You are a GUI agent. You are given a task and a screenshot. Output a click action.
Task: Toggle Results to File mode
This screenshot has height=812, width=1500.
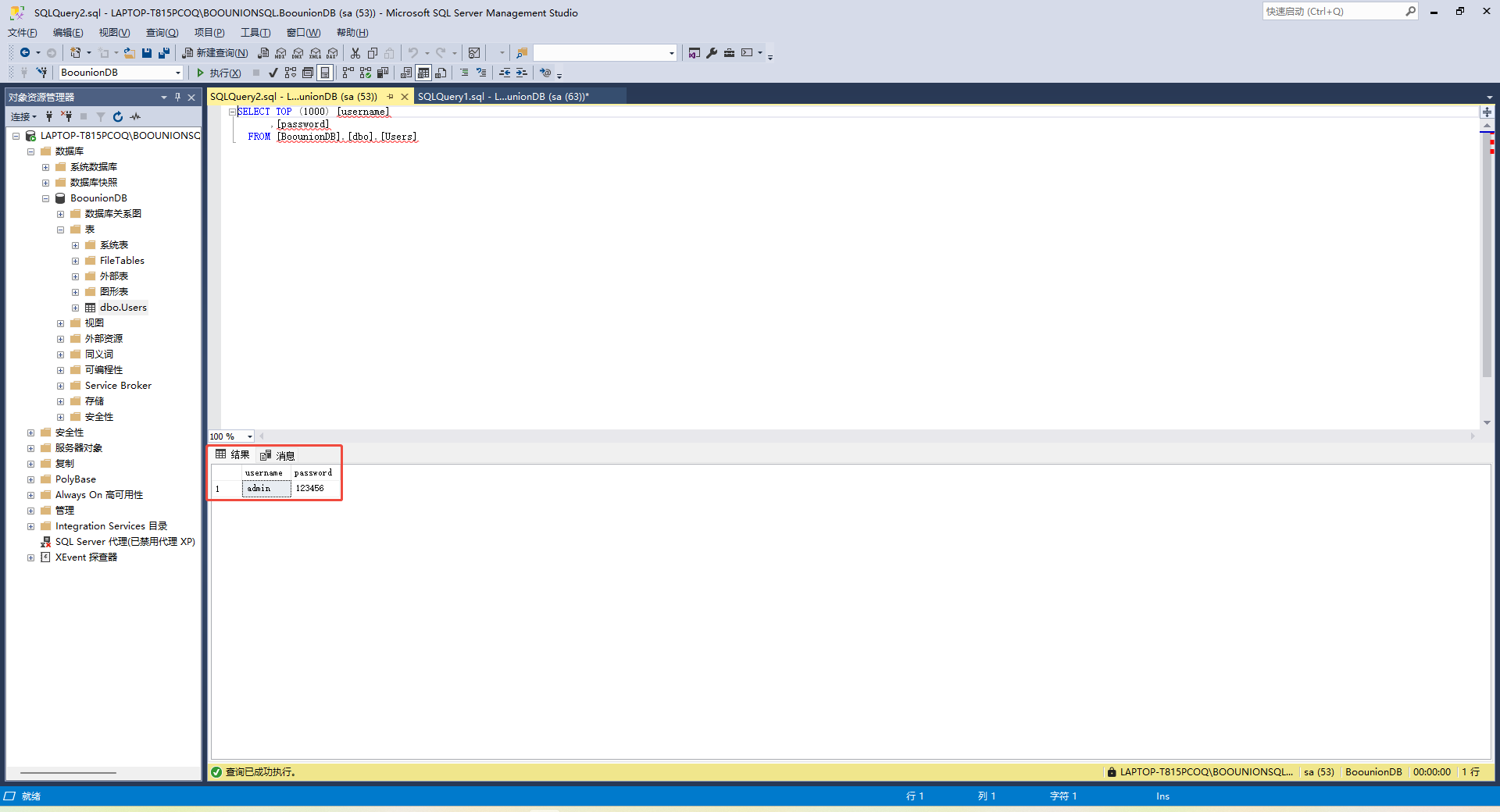(441, 73)
